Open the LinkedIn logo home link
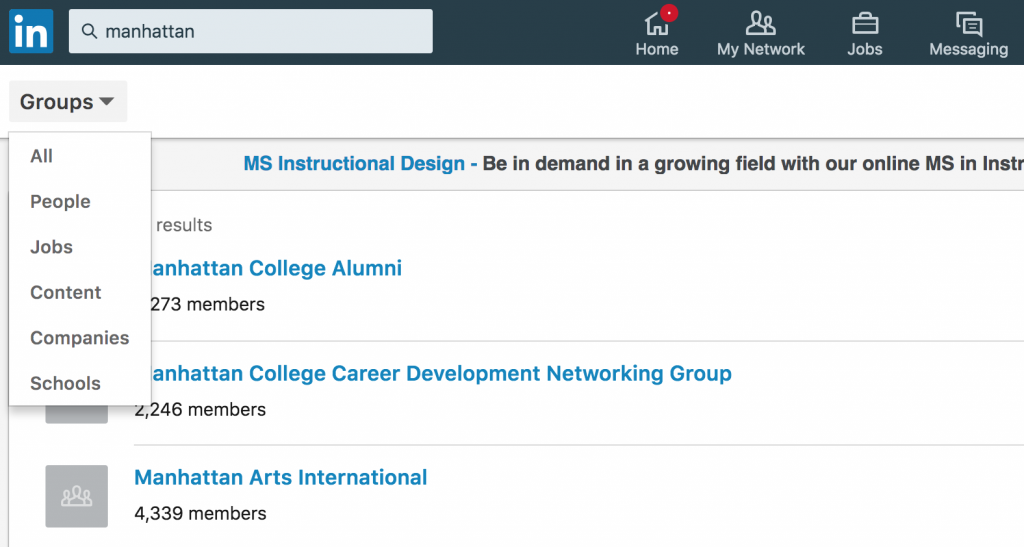 [31, 31]
